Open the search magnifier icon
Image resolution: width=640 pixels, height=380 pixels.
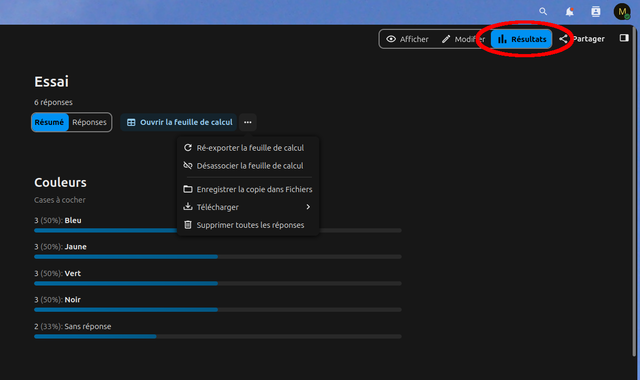(543, 11)
